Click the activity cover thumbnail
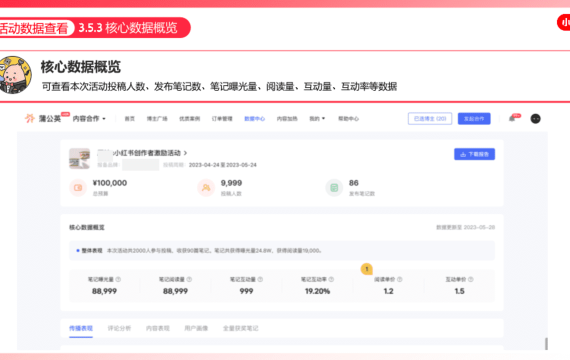 (x=80, y=159)
